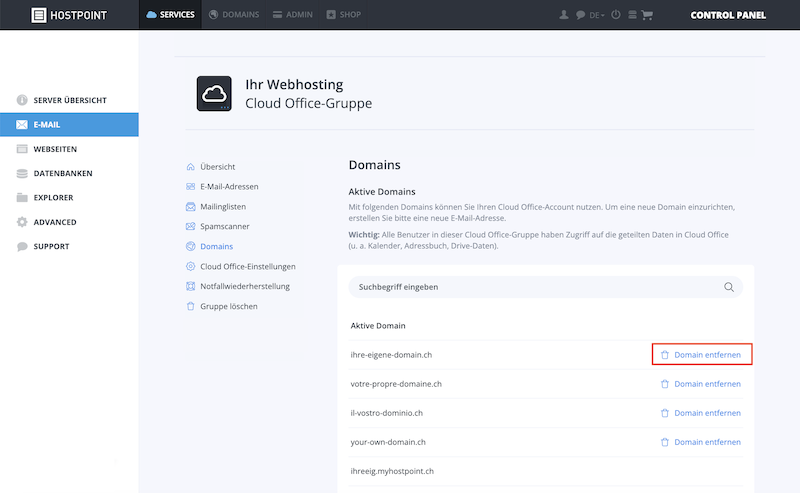Click the Datenbanken database icon
The width and height of the screenshot is (800, 493).
coord(22,174)
